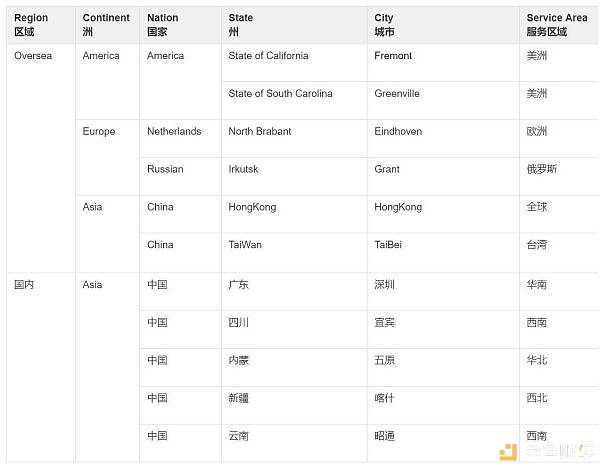Select the TaiBei city cell

[x=443, y=253]
